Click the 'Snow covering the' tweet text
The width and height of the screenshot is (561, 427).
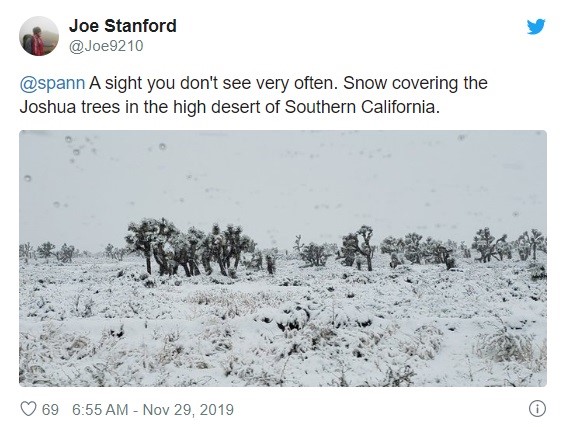415,83
